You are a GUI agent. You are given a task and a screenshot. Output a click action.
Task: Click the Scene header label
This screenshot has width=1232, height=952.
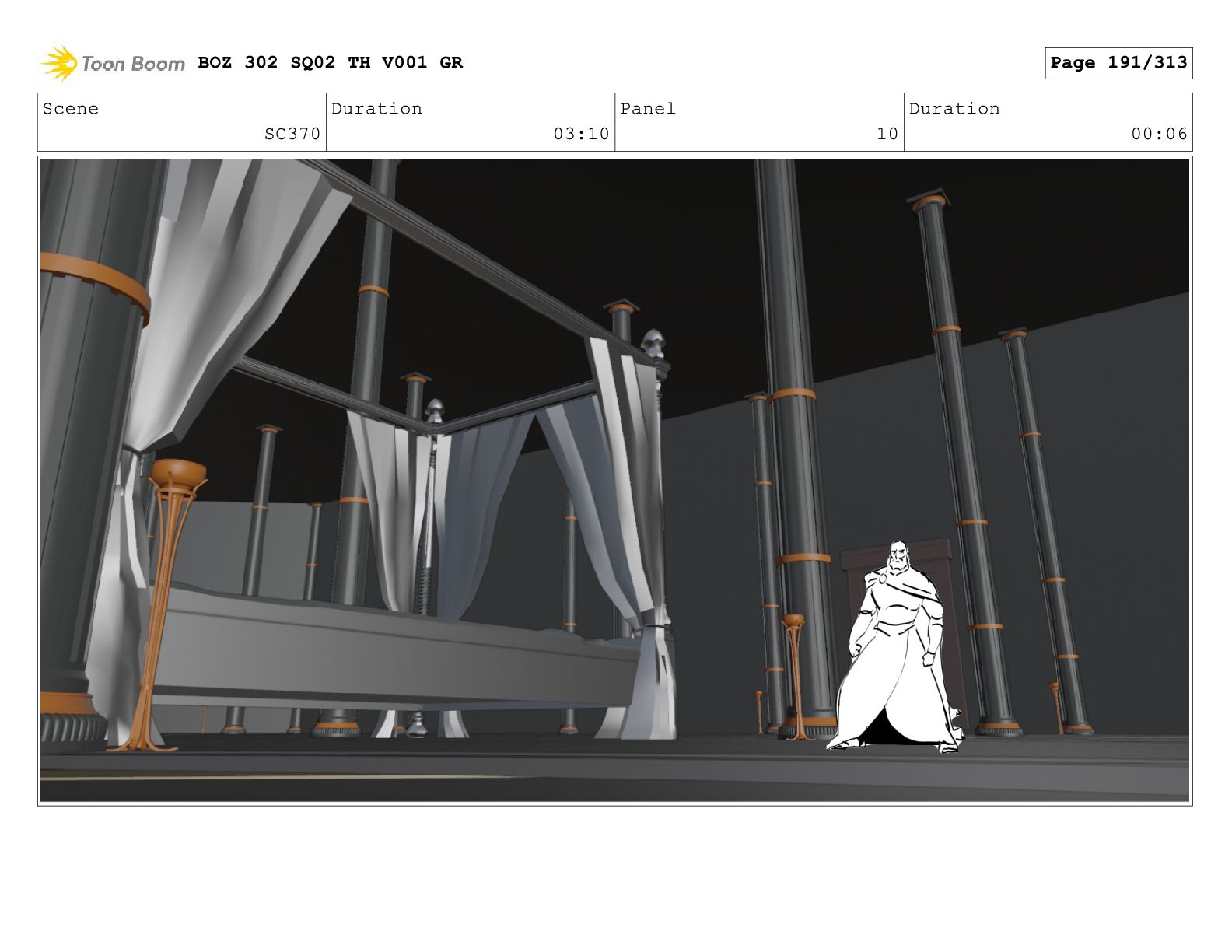(x=71, y=109)
